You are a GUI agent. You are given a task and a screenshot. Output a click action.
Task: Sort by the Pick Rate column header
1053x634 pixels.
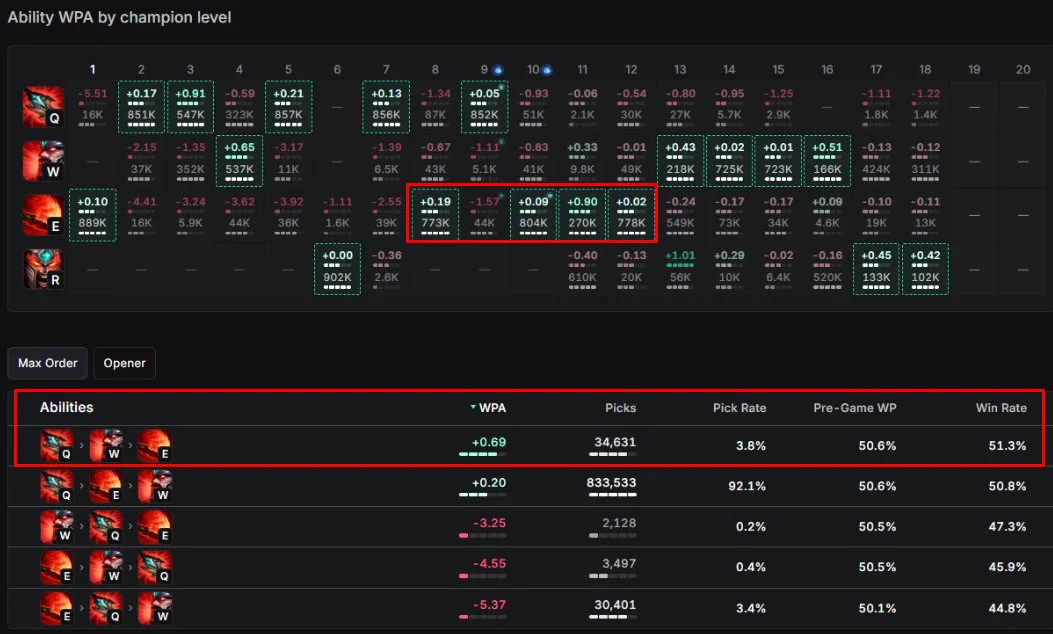tap(739, 408)
